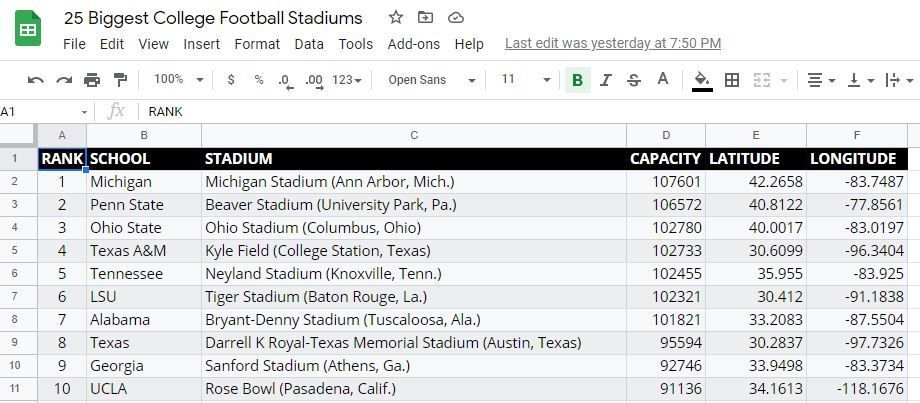Viewport: 920px width, 403px height.
Task: Toggle Bold formatting
Action: 577,80
